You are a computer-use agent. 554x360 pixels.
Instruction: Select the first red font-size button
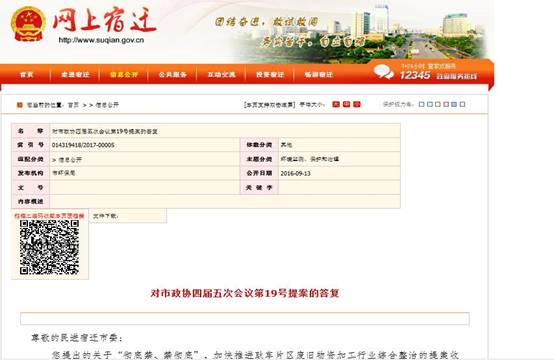coord(336,104)
